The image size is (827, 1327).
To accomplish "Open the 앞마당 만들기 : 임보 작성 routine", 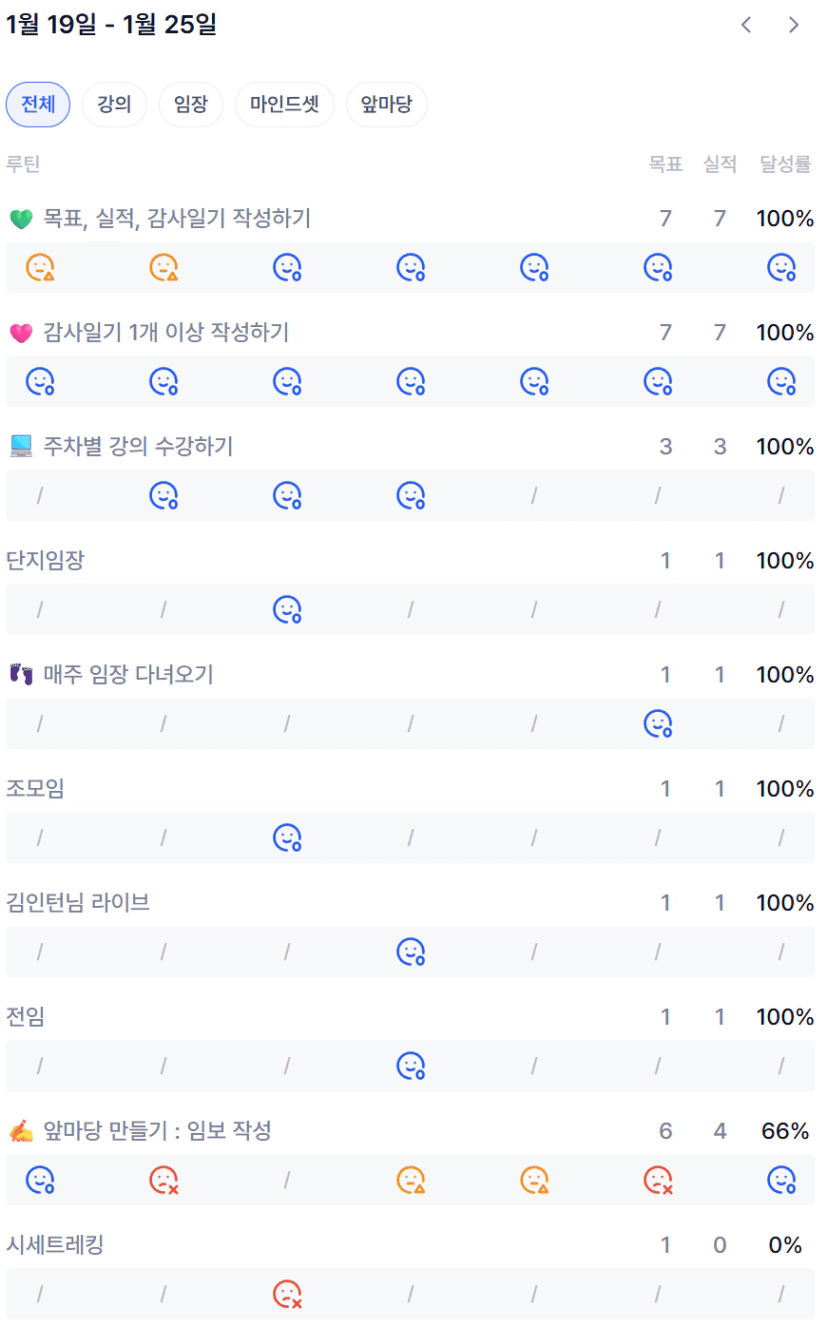I will click(x=157, y=1131).
